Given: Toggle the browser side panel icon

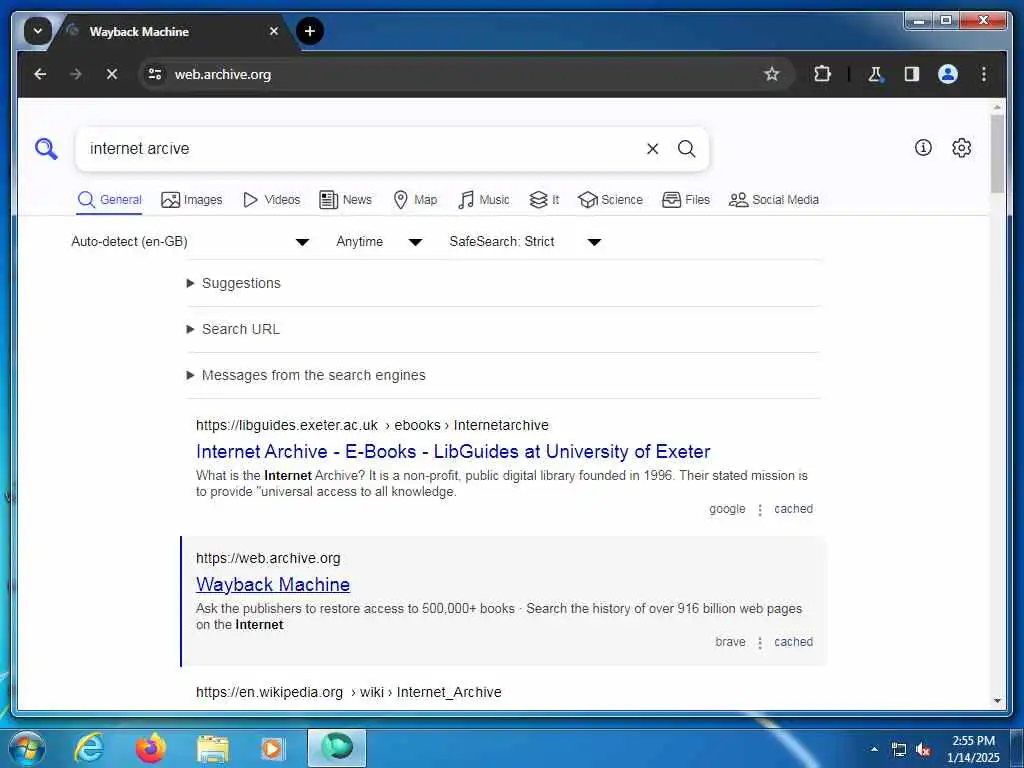Looking at the screenshot, I should point(912,74).
